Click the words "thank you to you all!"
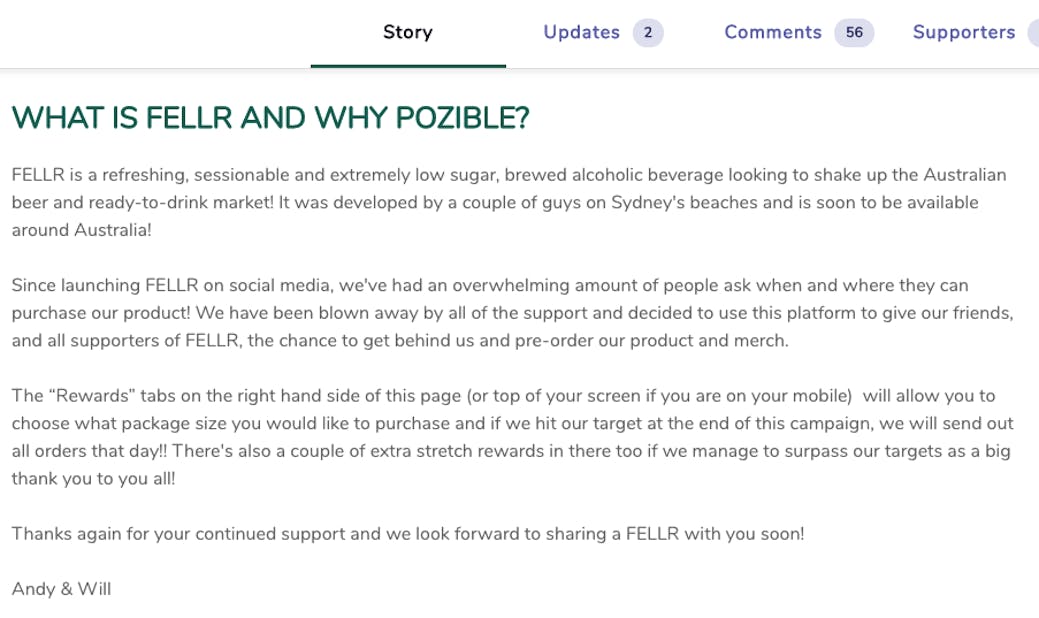 tap(93, 479)
